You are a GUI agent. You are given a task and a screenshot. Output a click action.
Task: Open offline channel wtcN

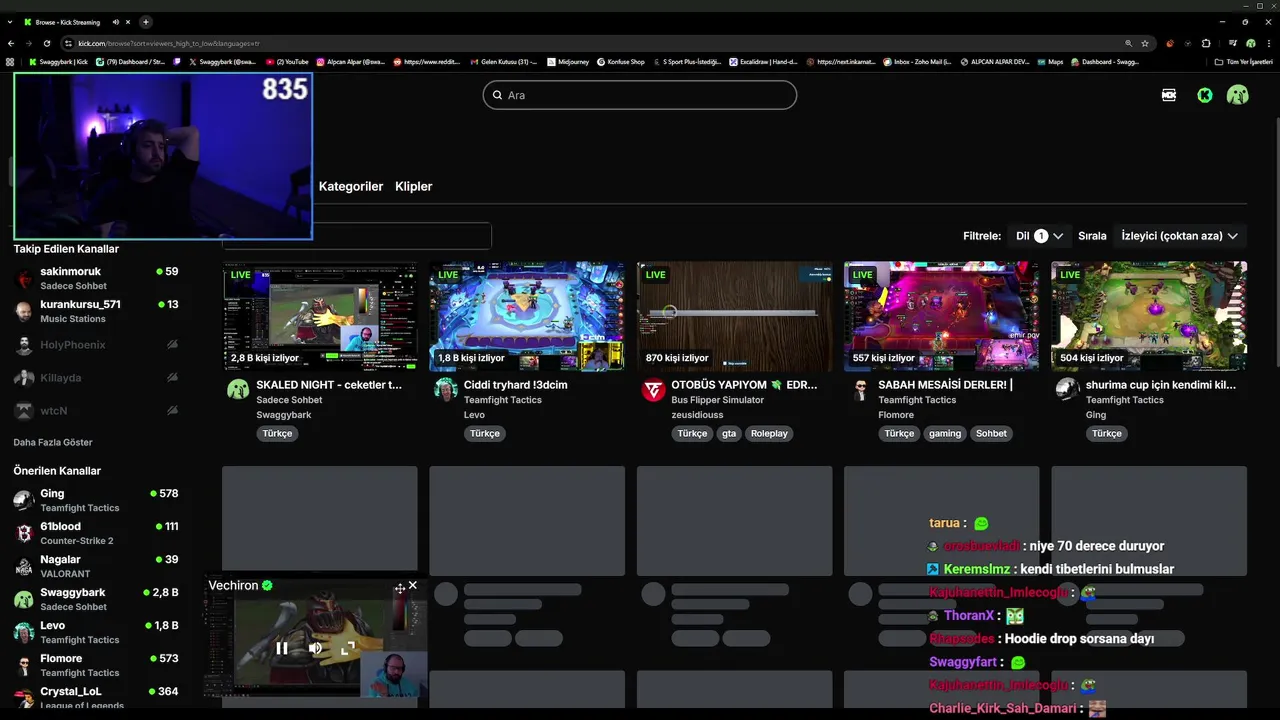pos(96,411)
